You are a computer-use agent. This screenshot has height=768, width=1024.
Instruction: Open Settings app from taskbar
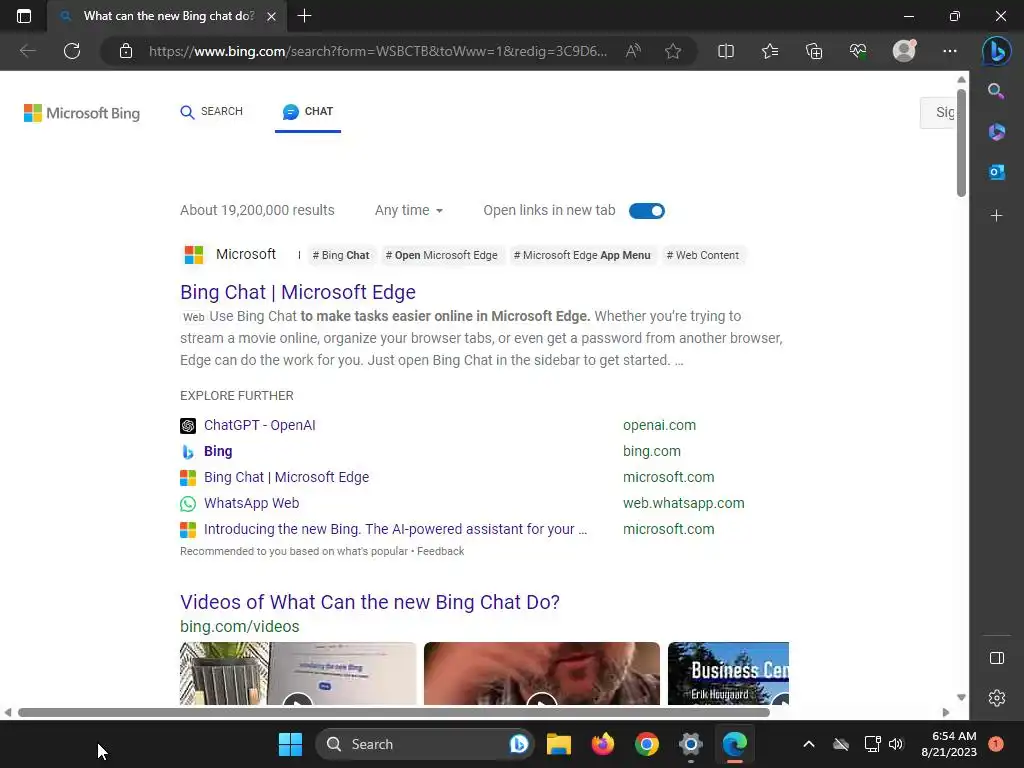[x=690, y=744]
